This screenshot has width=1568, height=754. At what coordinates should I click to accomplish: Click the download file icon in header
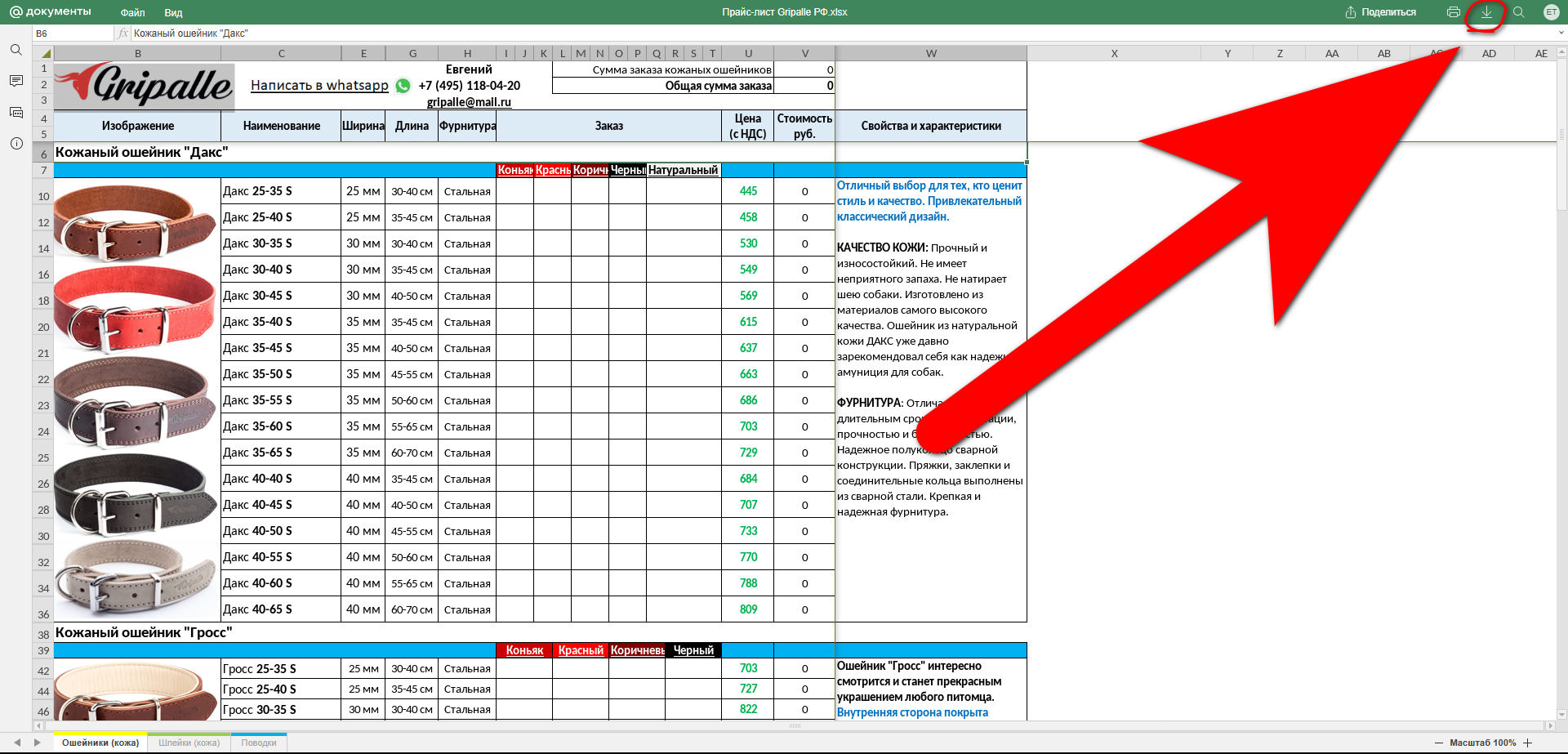click(1486, 12)
